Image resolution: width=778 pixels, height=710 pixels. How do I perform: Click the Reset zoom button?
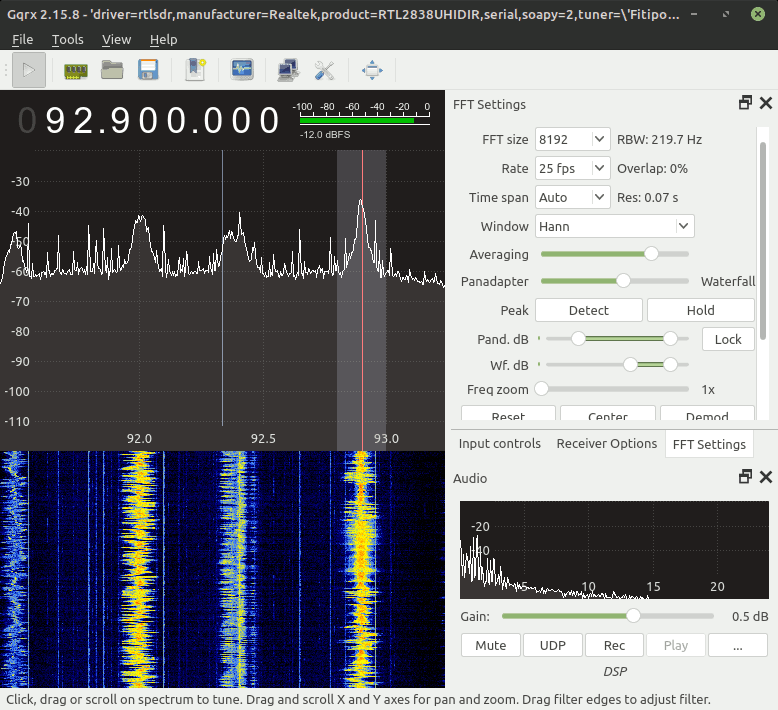[508, 414]
